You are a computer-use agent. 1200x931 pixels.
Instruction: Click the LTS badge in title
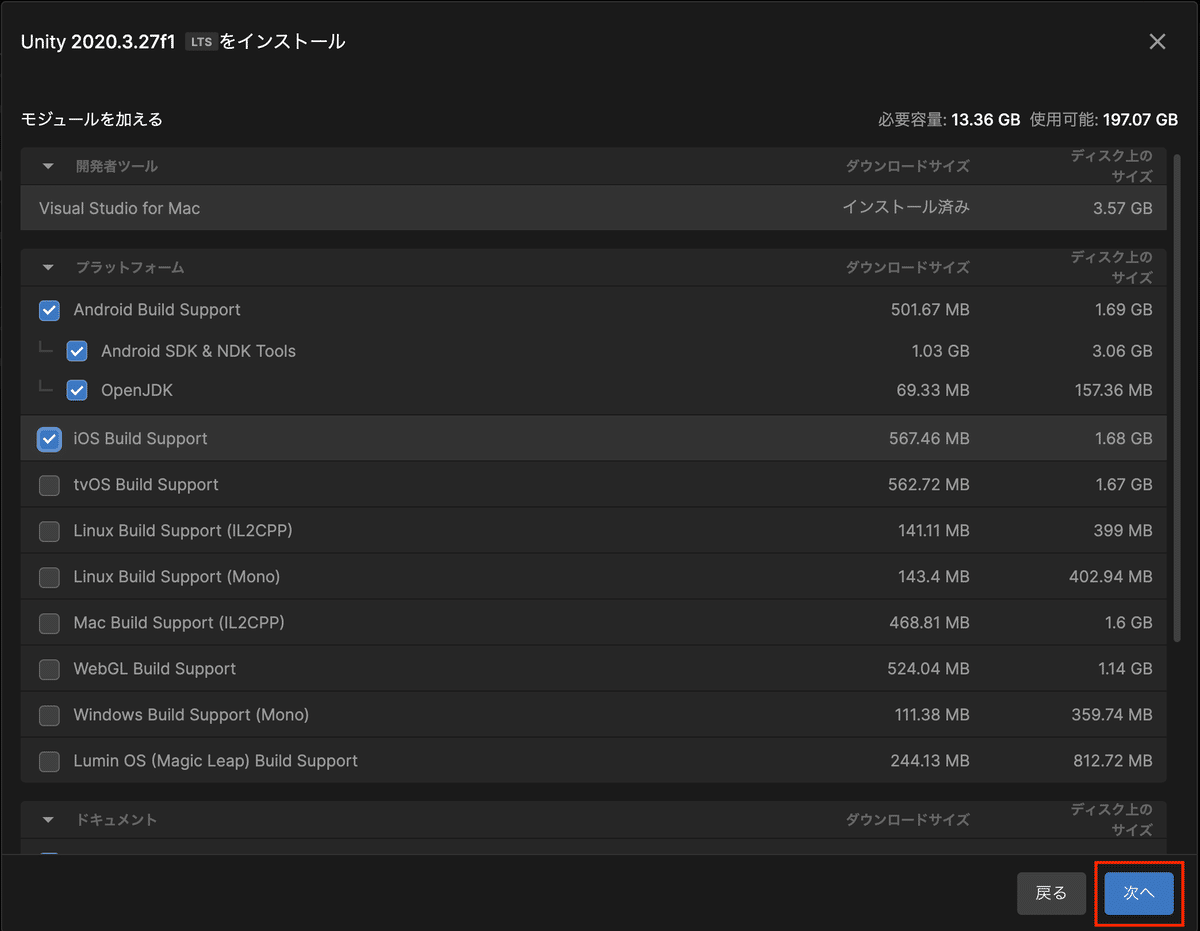tap(201, 42)
